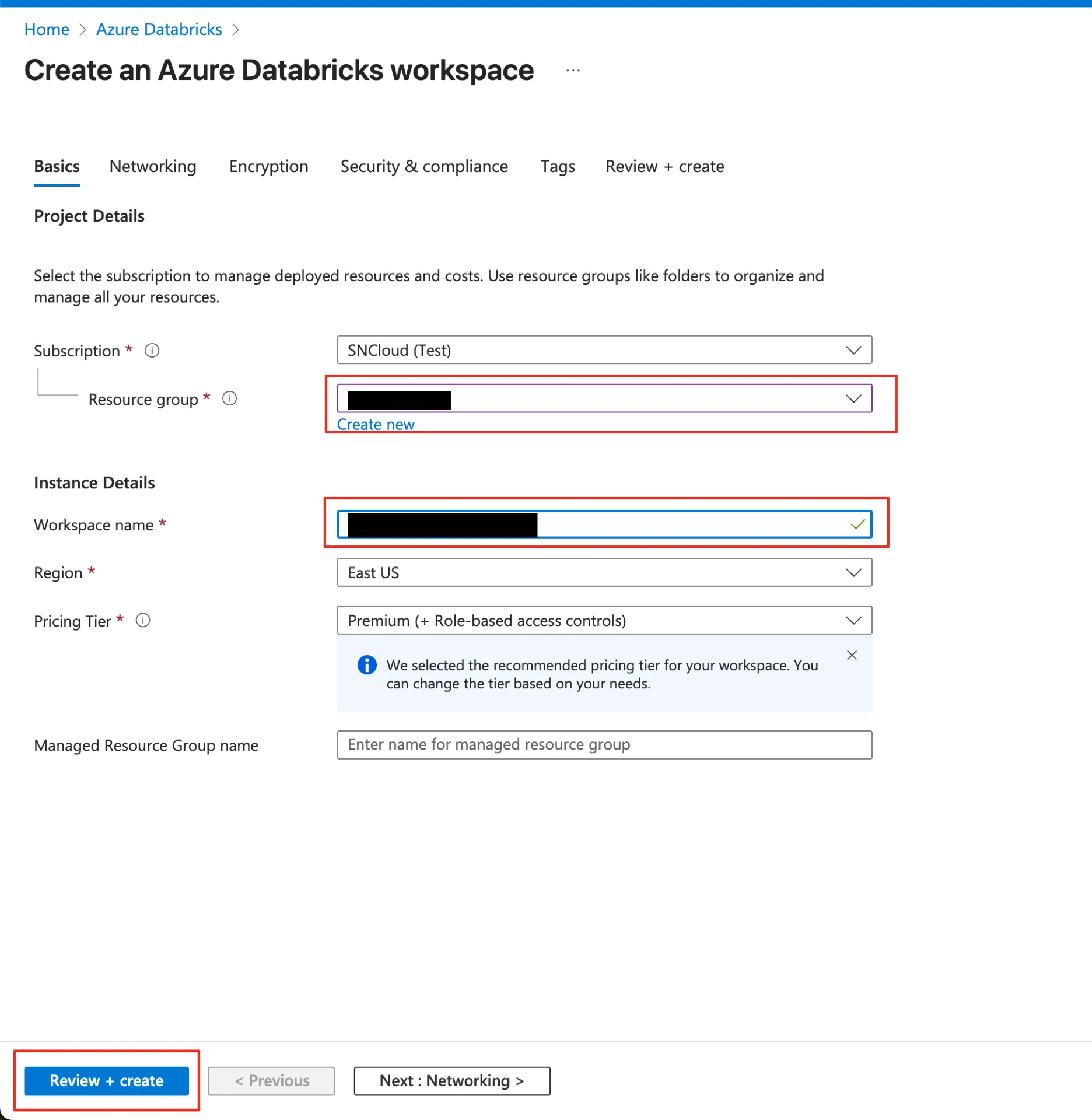Expand the Resource group dropdown

tap(604, 398)
